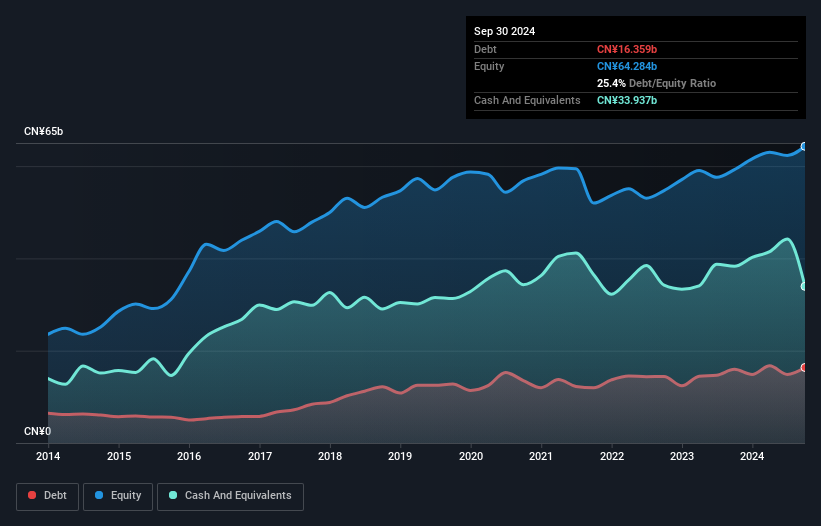Click the CN¥33.937b cash value in tooltip

(x=627, y=100)
